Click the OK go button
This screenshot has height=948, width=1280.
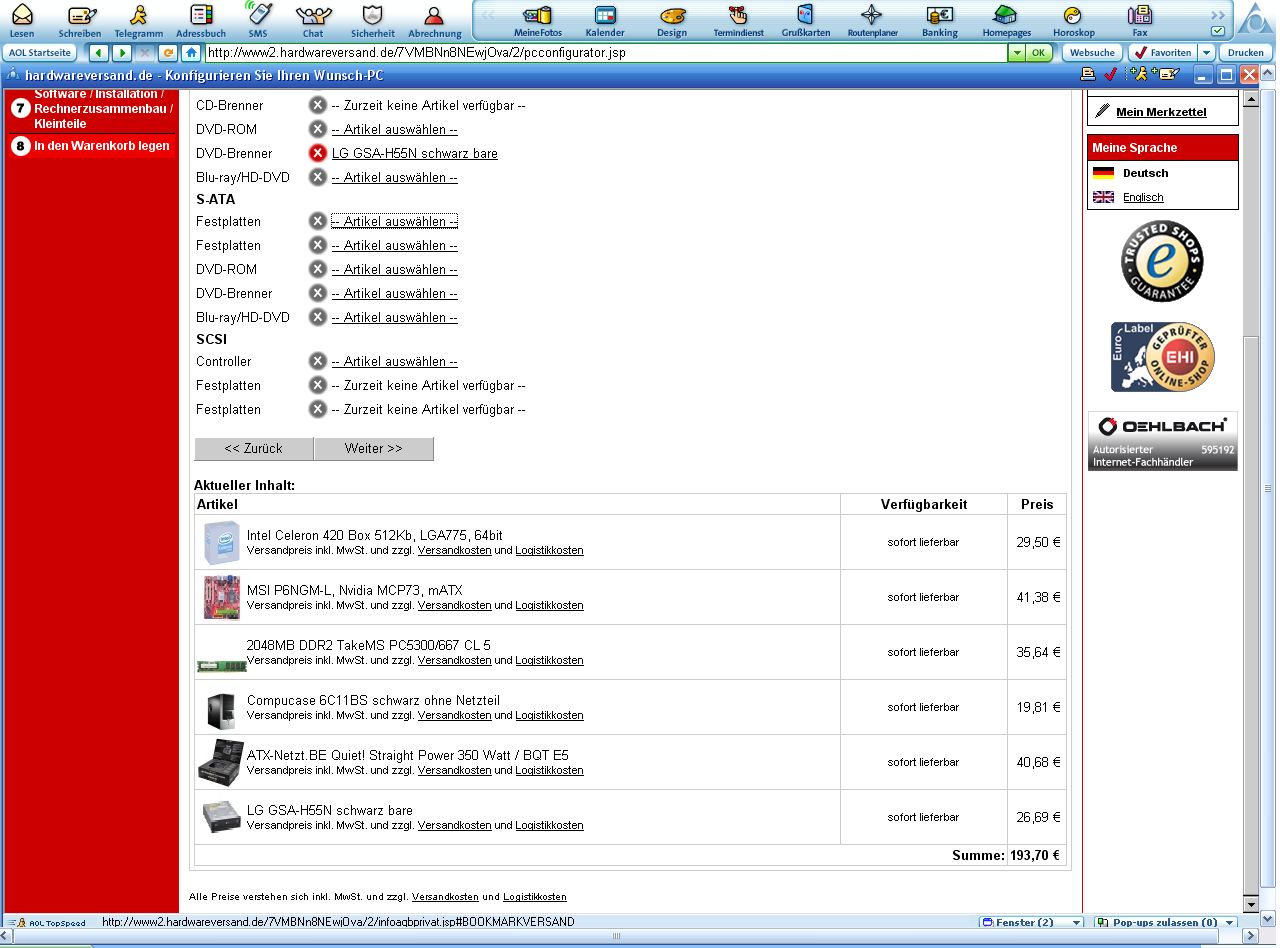(x=1040, y=53)
